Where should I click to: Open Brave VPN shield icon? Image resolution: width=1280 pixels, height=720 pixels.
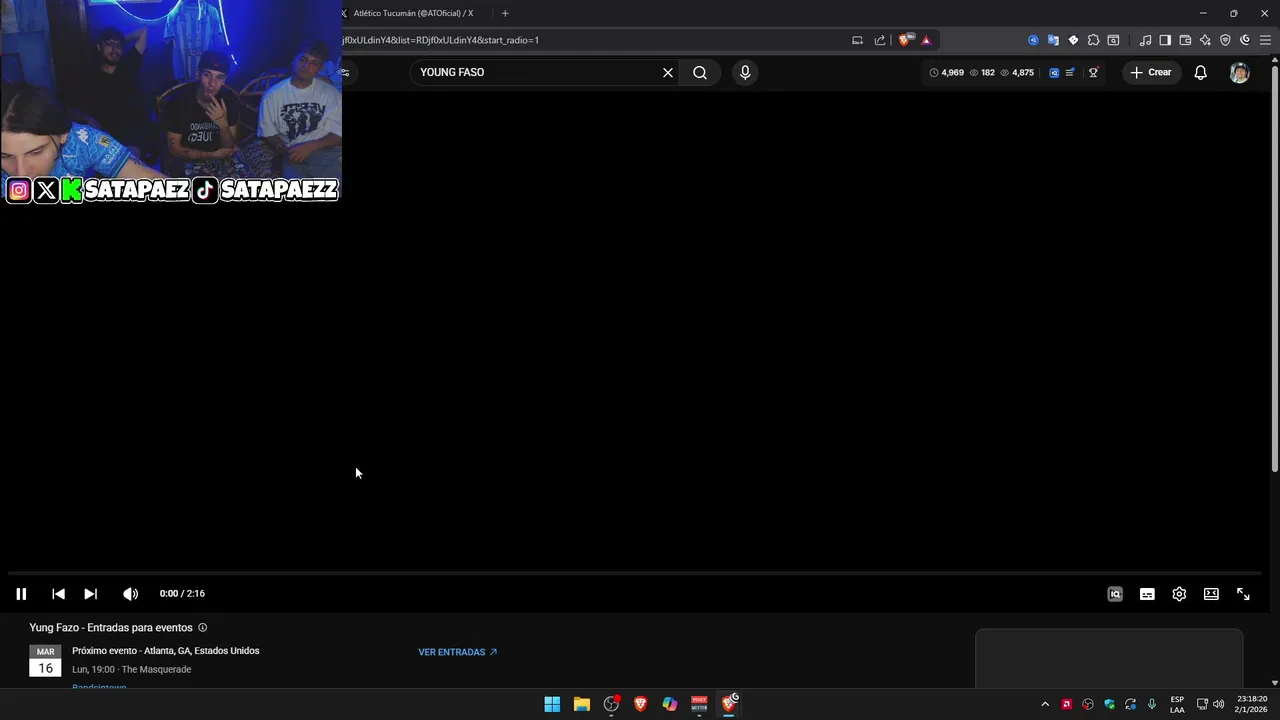1225,40
